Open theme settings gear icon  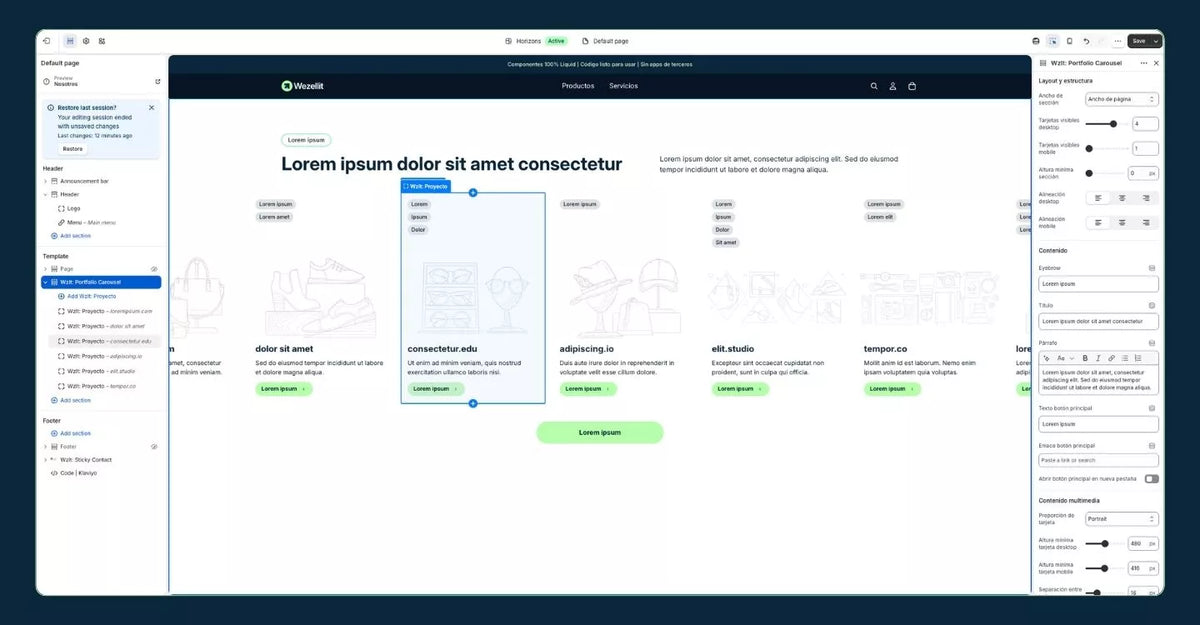[x=86, y=41]
